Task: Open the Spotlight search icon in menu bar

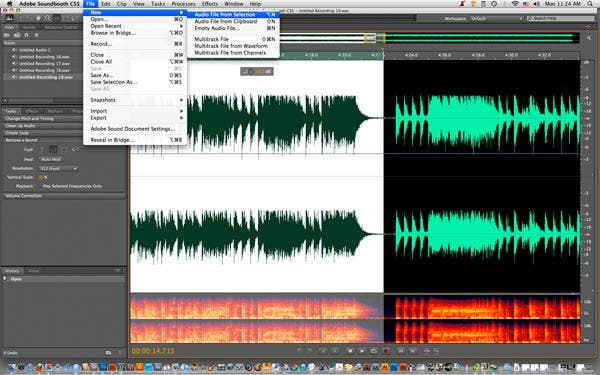Action: 591,4
